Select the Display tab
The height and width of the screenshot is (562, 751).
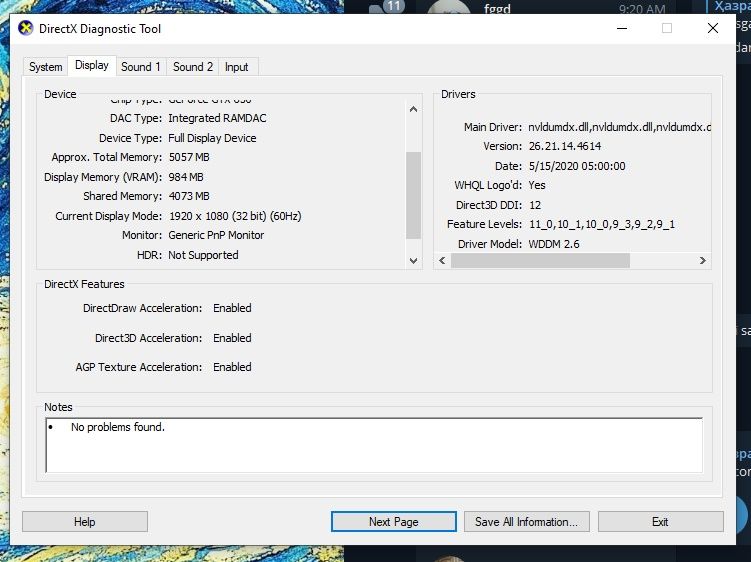tap(92, 65)
